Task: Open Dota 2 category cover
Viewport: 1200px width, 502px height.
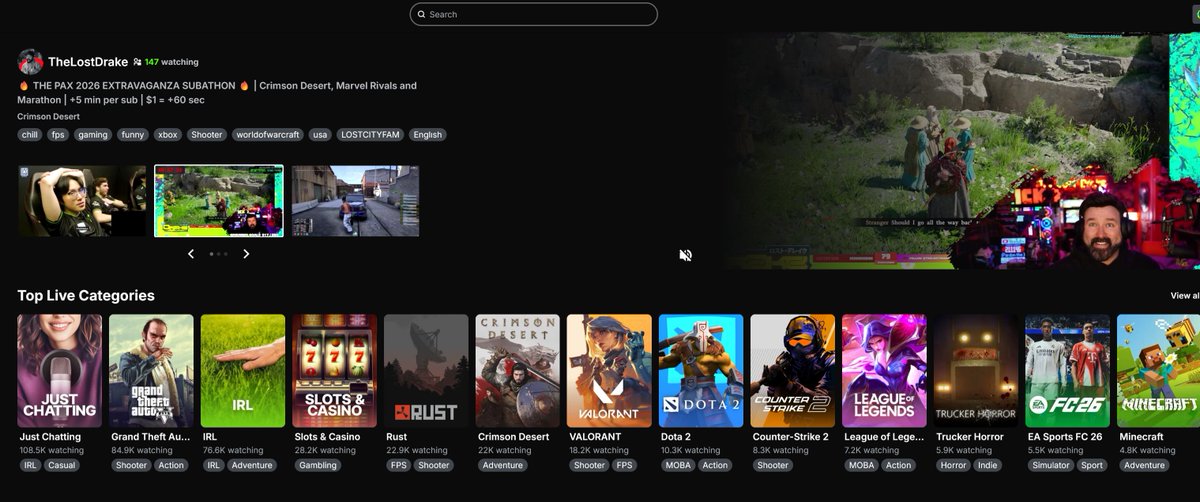Action: [701, 371]
